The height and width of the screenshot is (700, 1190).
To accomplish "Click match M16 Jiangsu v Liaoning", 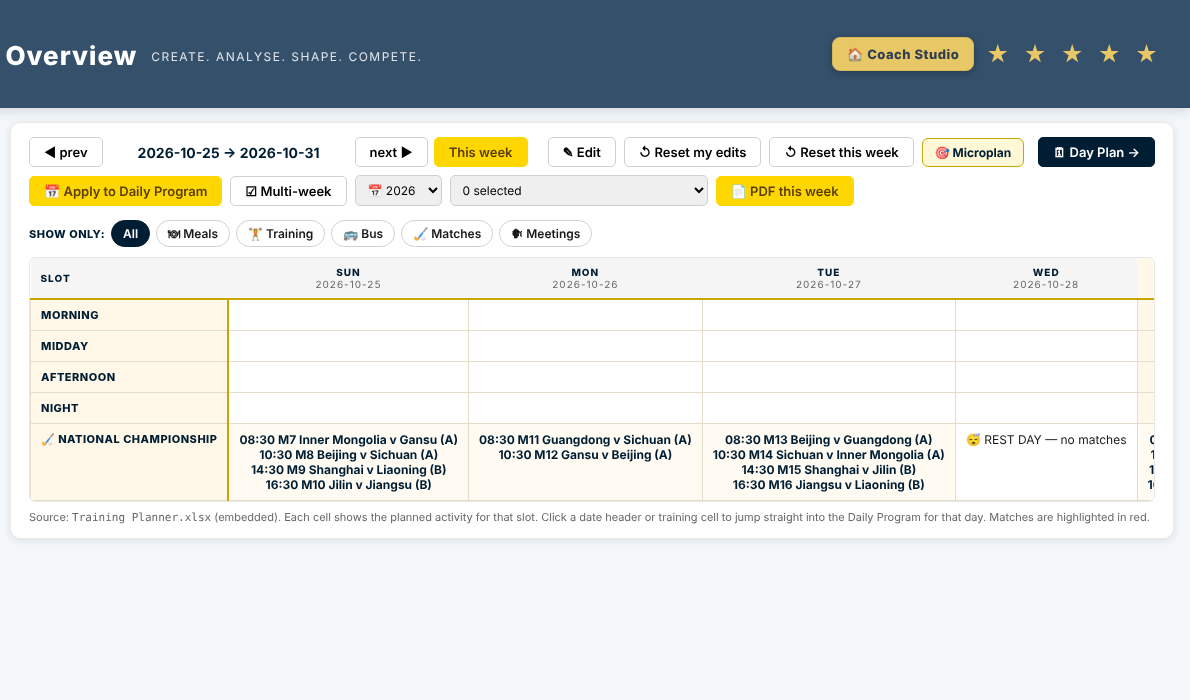I will (829, 484).
